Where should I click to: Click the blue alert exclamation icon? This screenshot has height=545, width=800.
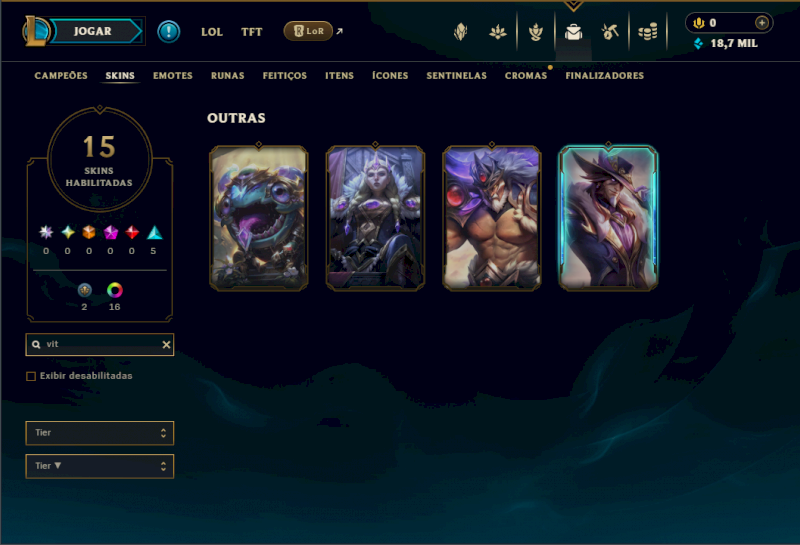[x=168, y=32]
